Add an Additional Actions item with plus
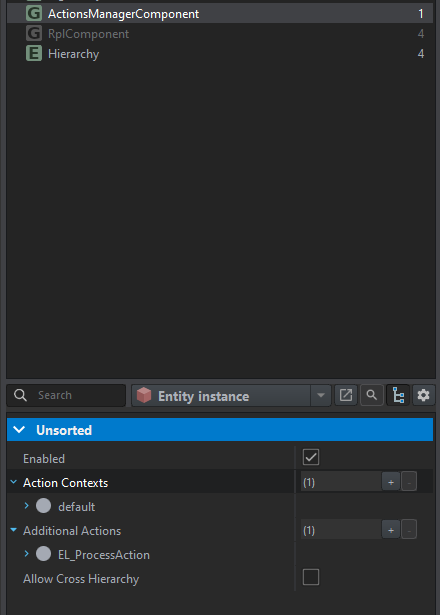 click(x=391, y=530)
